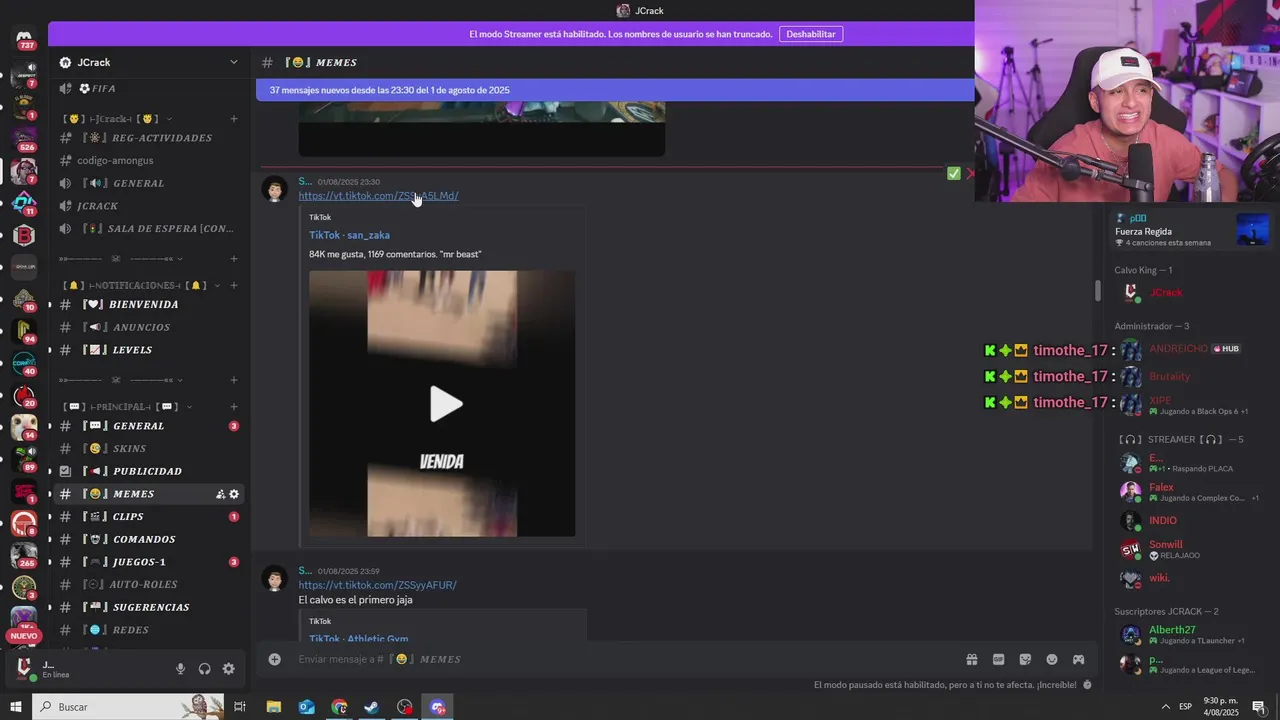The width and height of the screenshot is (1280, 720).
Task: Open the TikTok · san_zaka embed title
Action: (x=349, y=235)
